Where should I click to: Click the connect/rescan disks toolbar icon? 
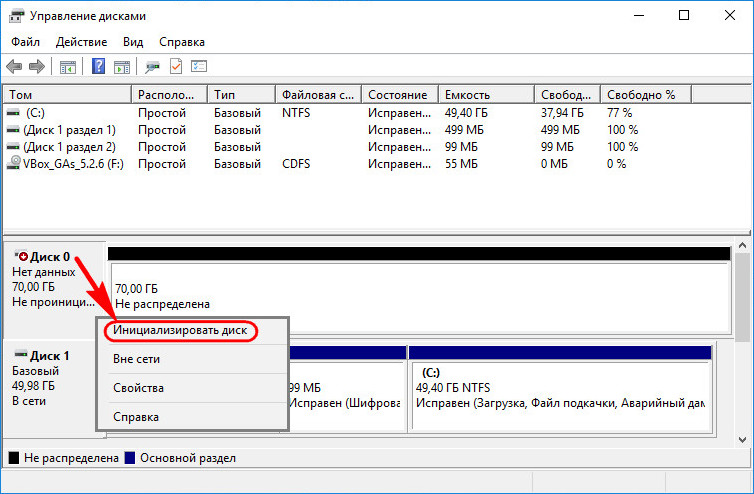152,67
